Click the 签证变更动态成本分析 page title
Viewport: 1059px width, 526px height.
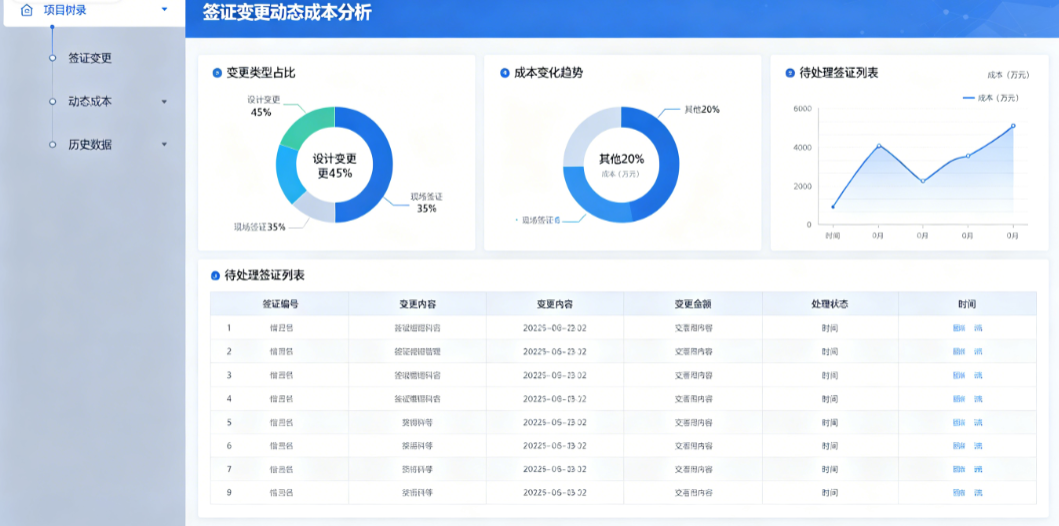coord(287,12)
